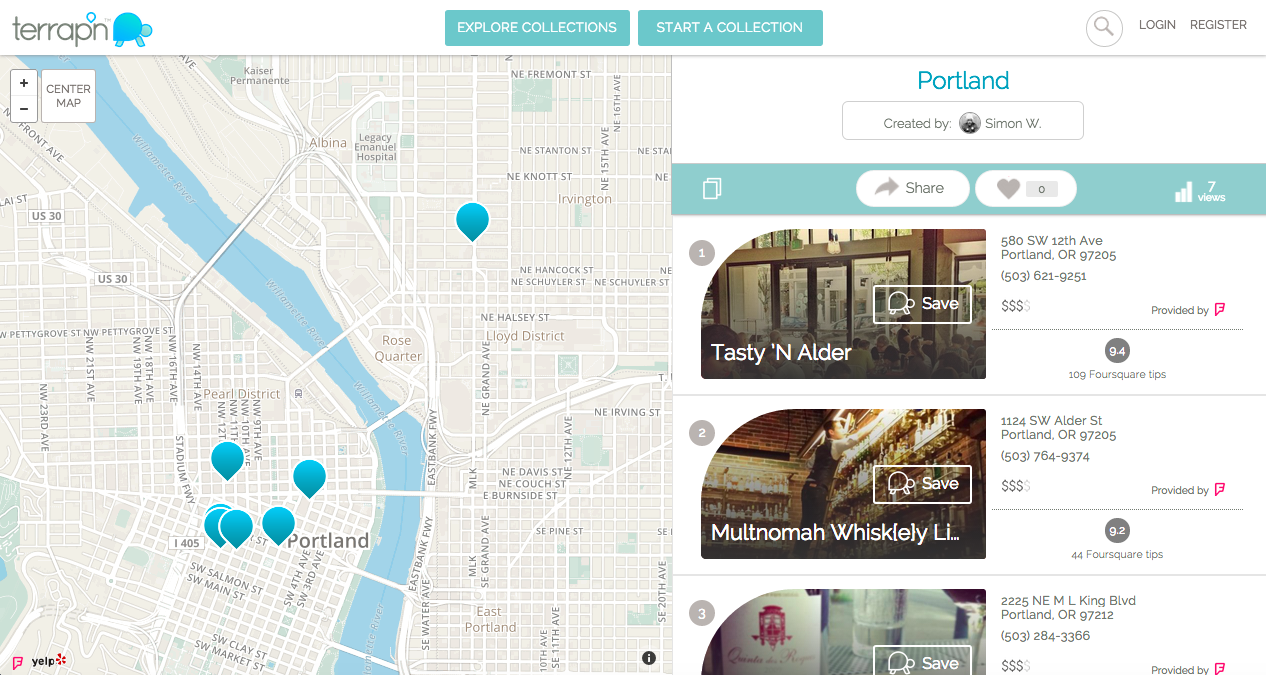Click the number 2 list marker
1266x675 pixels.
click(702, 433)
